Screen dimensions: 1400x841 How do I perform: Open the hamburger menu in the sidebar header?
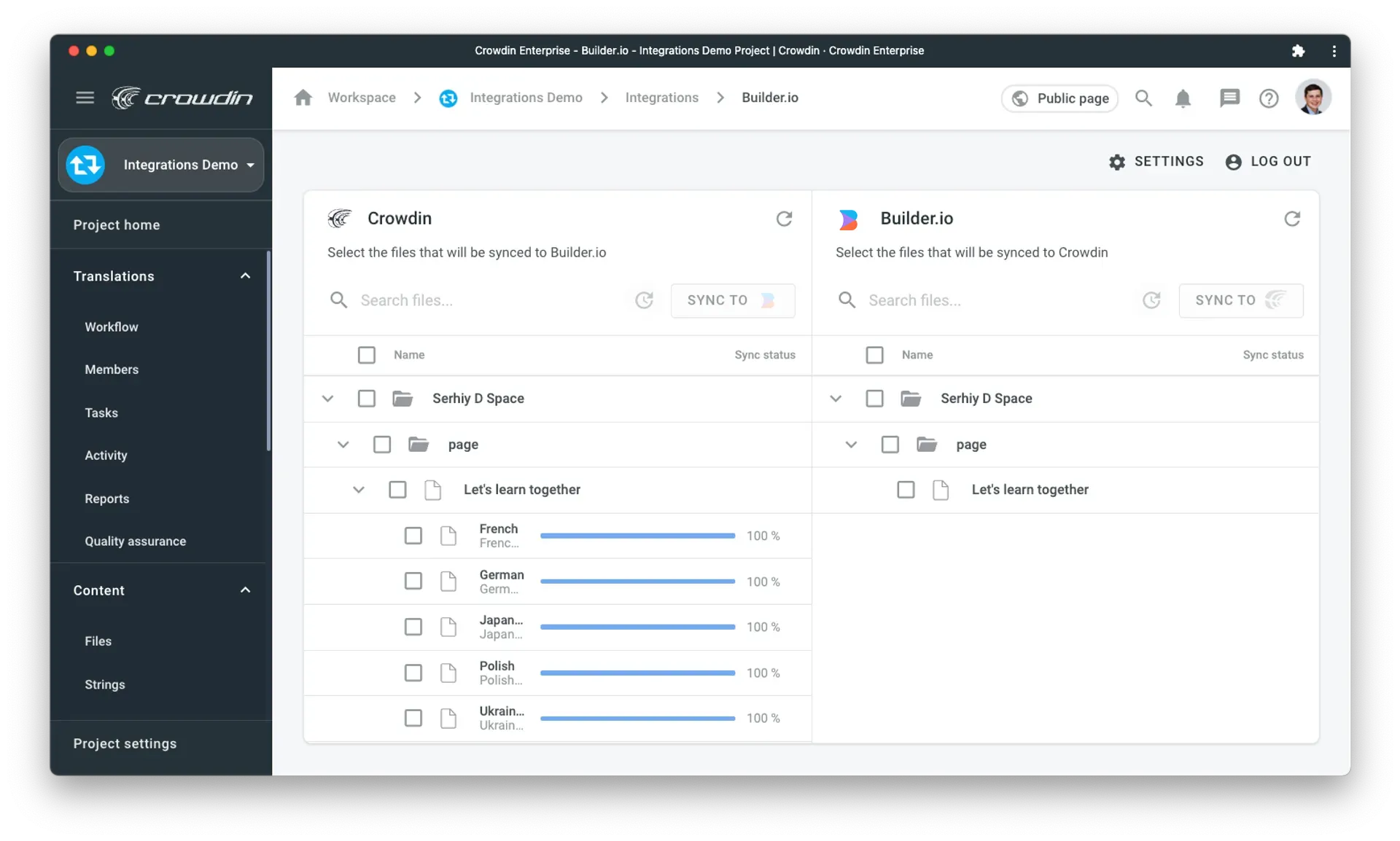(85, 97)
